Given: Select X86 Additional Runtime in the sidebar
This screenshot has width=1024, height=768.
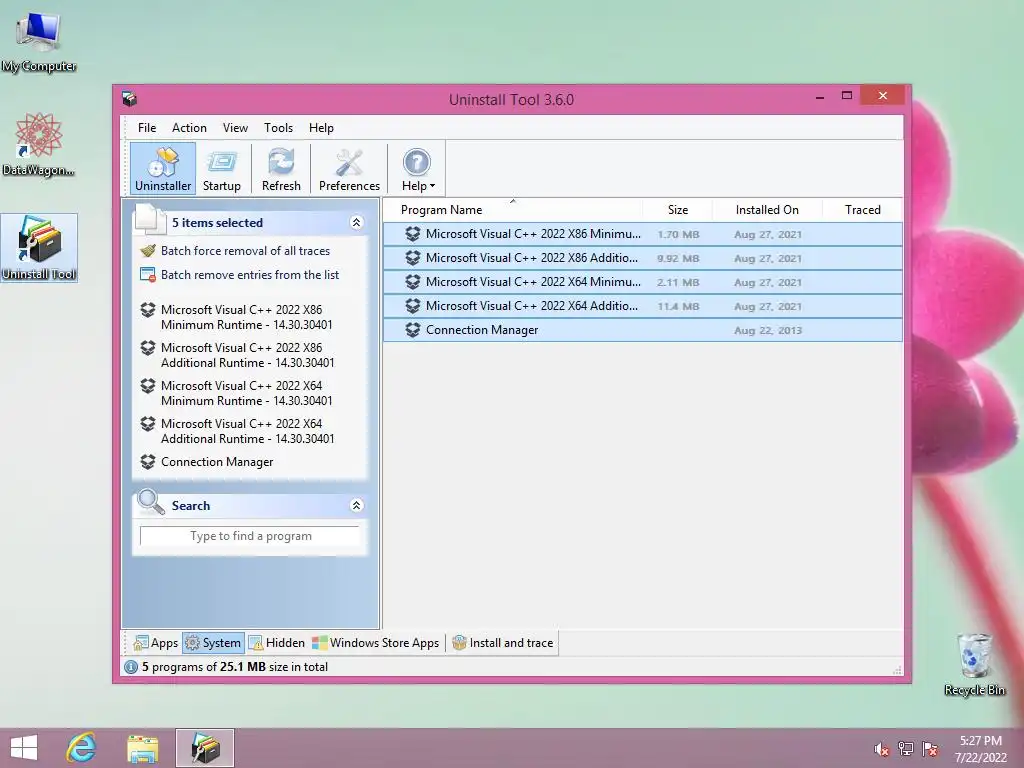Looking at the screenshot, I should [x=248, y=355].
